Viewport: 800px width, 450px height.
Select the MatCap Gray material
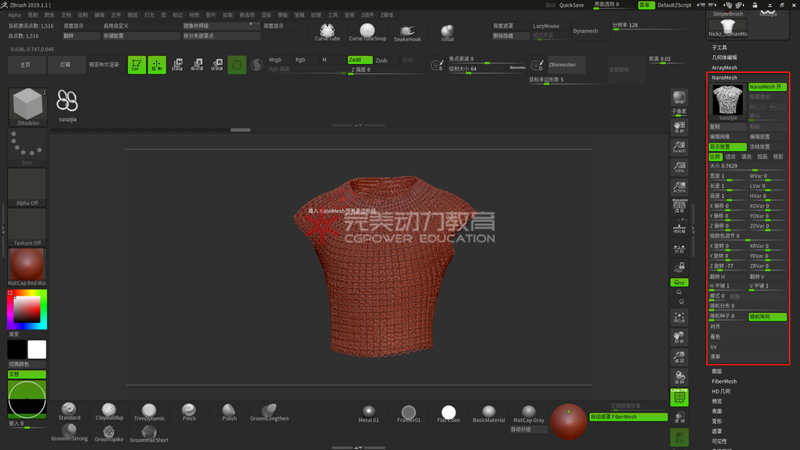(x=529, y=413)
